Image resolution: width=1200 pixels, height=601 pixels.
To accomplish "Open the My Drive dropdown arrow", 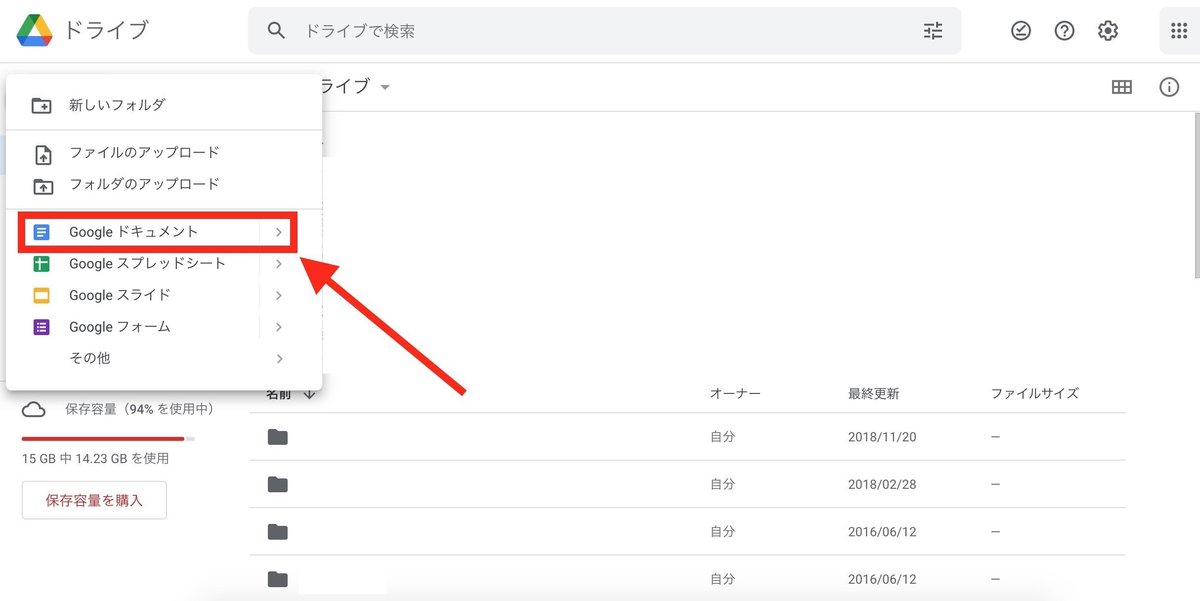I will click(384, 87).
